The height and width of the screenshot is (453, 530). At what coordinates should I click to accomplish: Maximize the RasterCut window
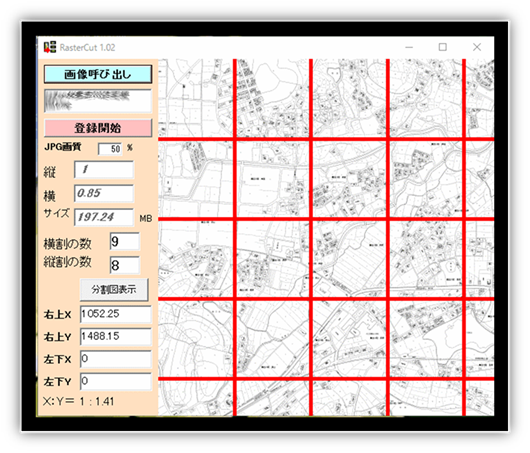pos(442,47)
